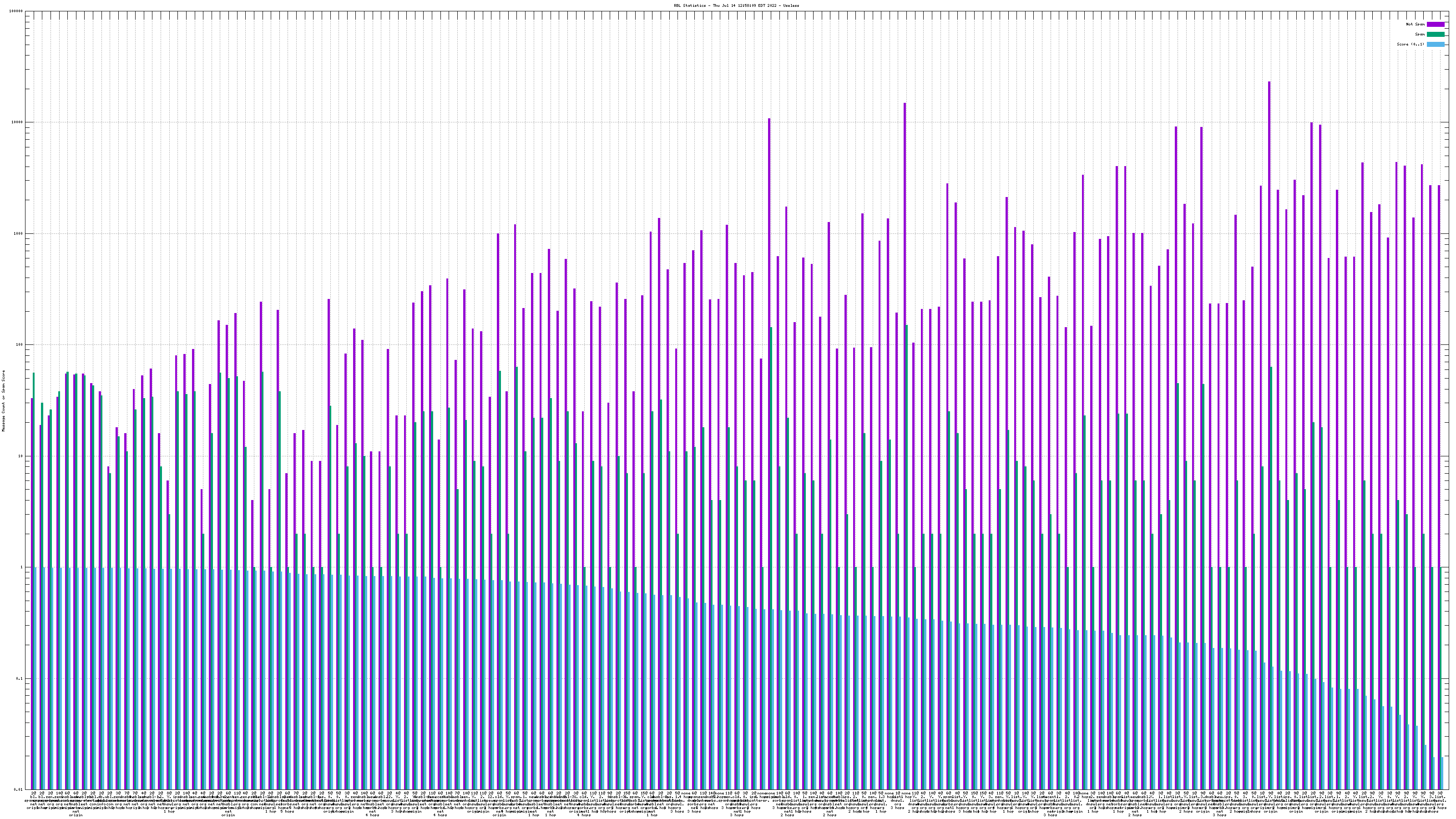Image resolution: width=1456 pixels, height=819 pixels.
Task: Click the 'Score (0..1)' legend text
Action: click(1411, 44)
